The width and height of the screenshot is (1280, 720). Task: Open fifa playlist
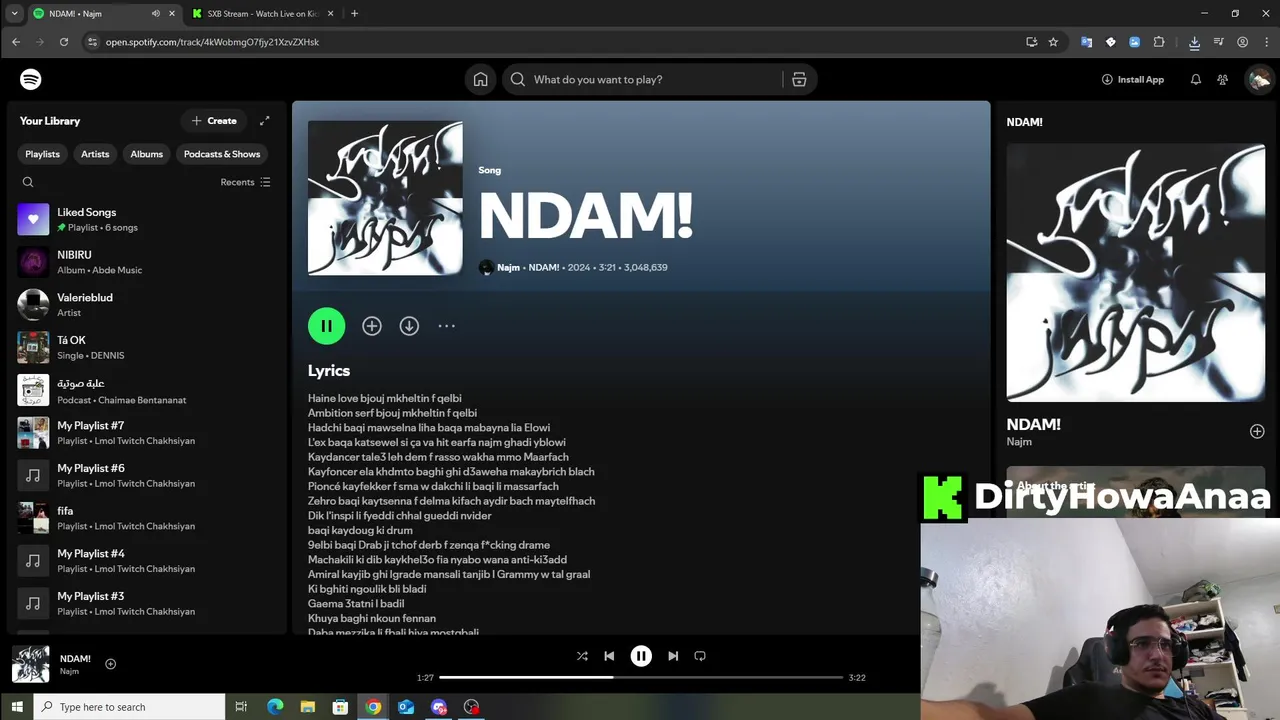[x=147, y=518]
